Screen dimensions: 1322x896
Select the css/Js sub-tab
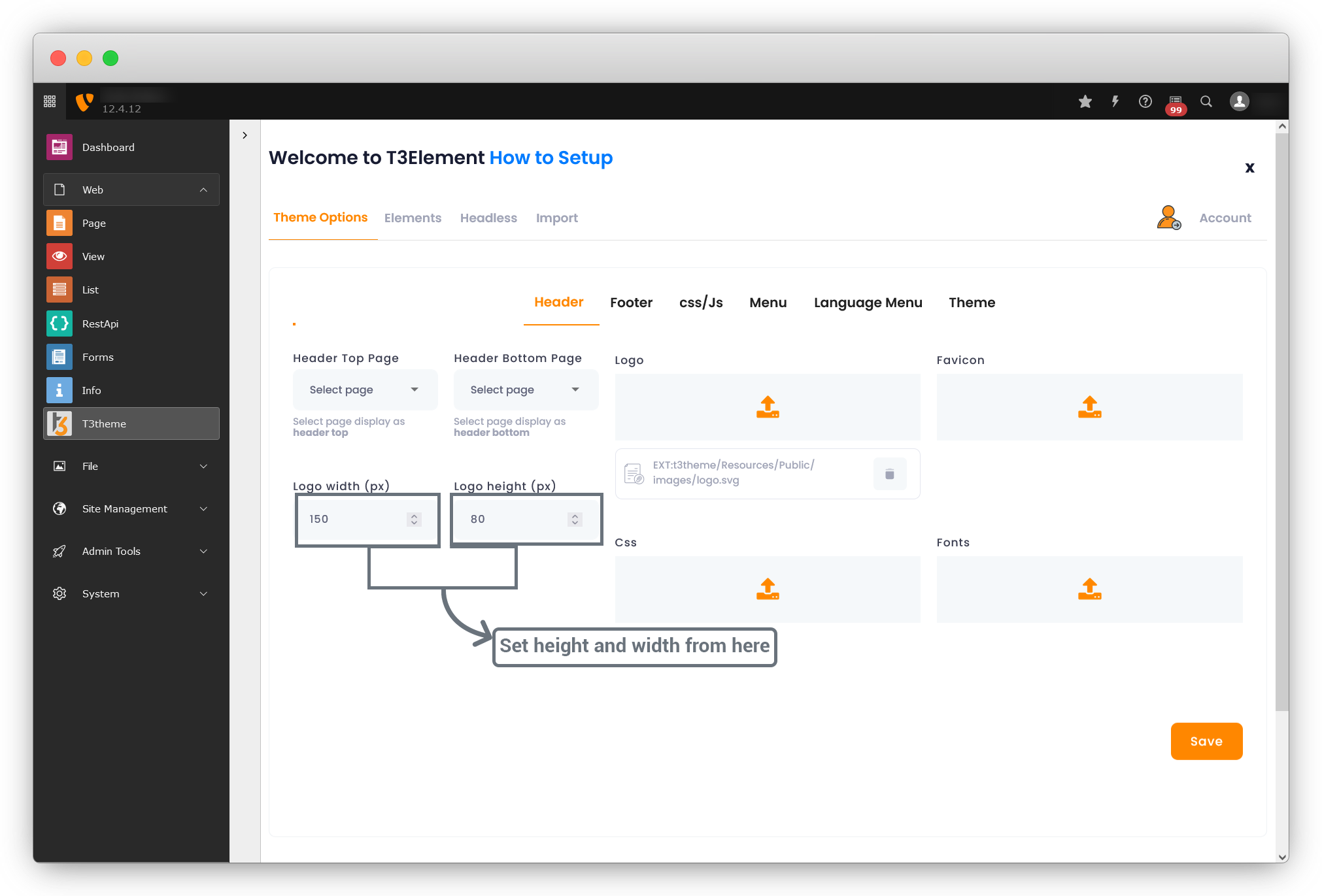pyautogui.click(x=701, y=303)
